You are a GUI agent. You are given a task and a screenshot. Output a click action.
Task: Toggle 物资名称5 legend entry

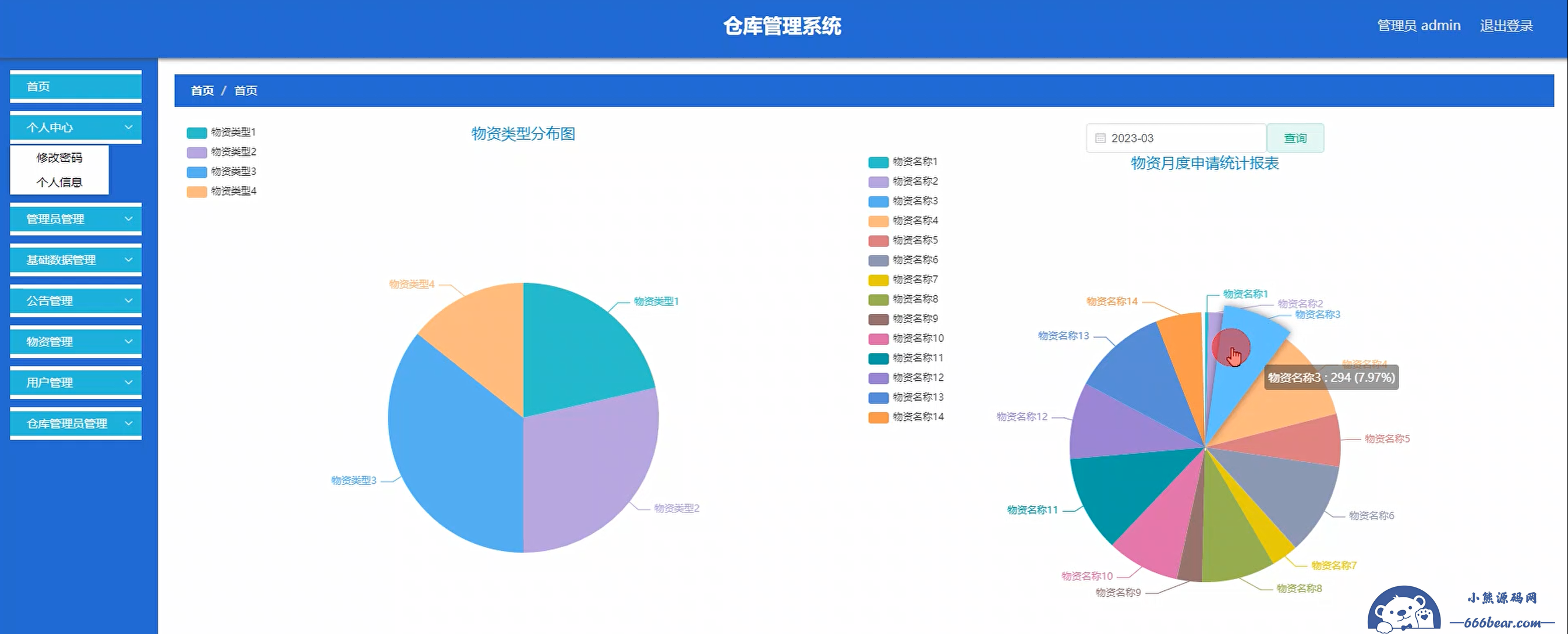(x=902, y=240)
